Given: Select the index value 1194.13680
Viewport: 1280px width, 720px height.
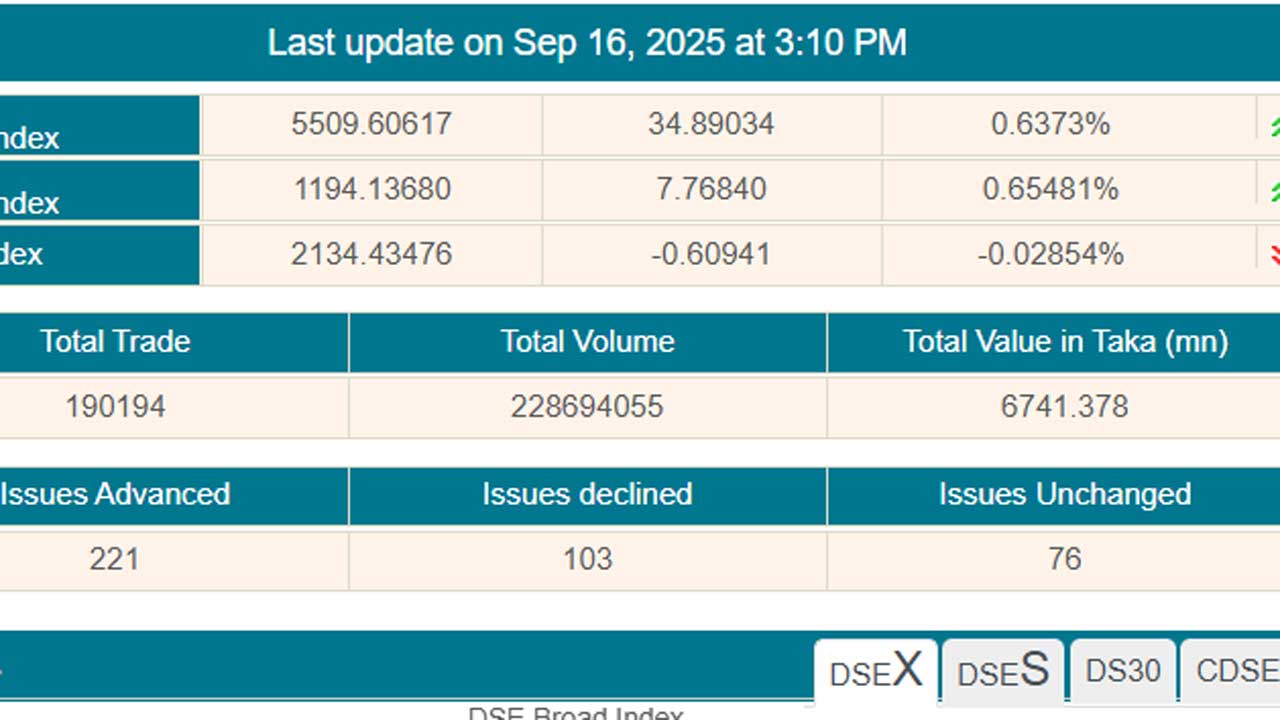Looking at the screenshot, I should pyautogui.click(x=372, y=190).
